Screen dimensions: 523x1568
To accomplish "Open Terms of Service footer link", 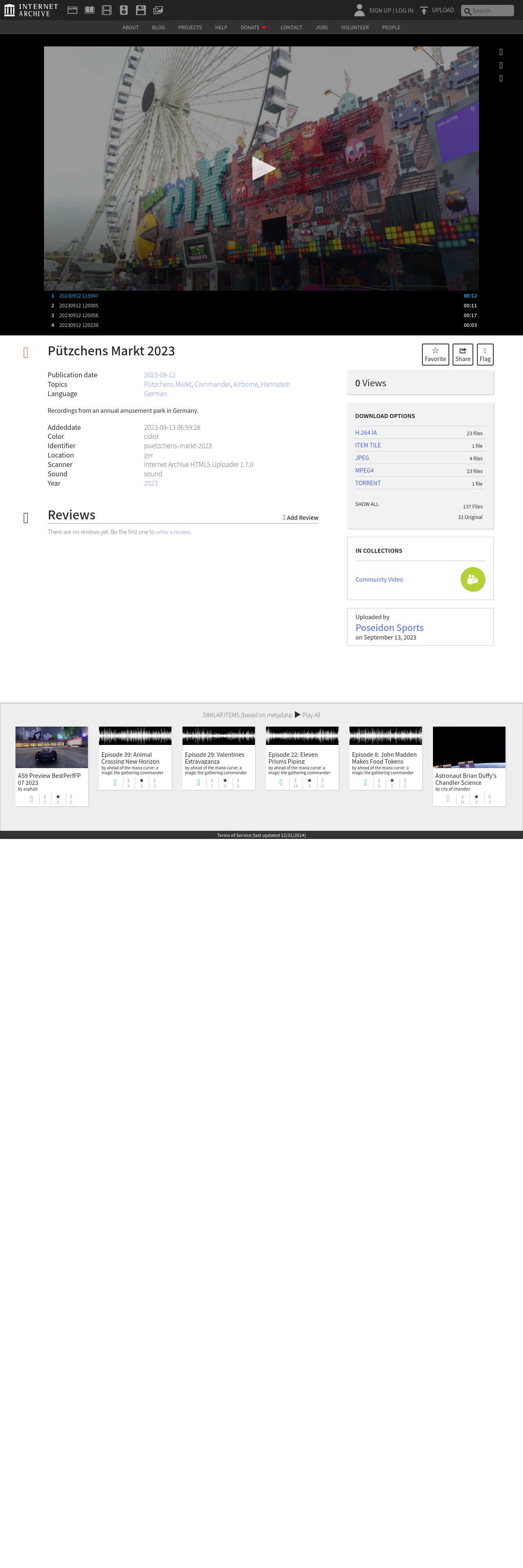I will click(x=261, y=835).
